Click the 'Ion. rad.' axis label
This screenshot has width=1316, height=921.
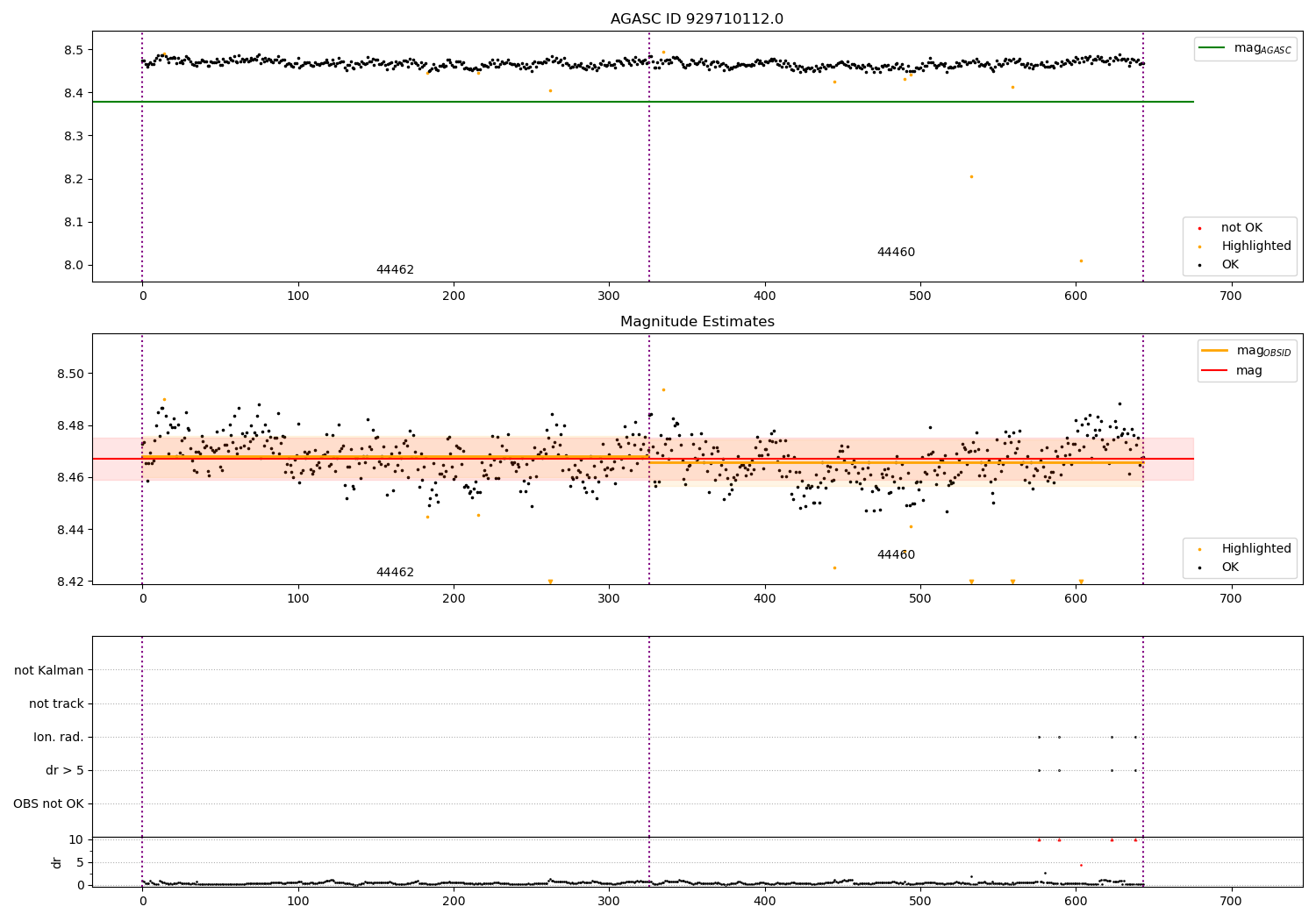click(59, 738)
